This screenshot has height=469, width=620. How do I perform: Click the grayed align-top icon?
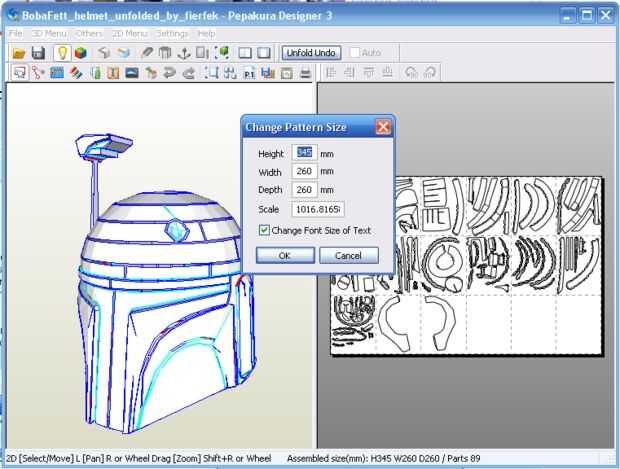tap(369, 72)
